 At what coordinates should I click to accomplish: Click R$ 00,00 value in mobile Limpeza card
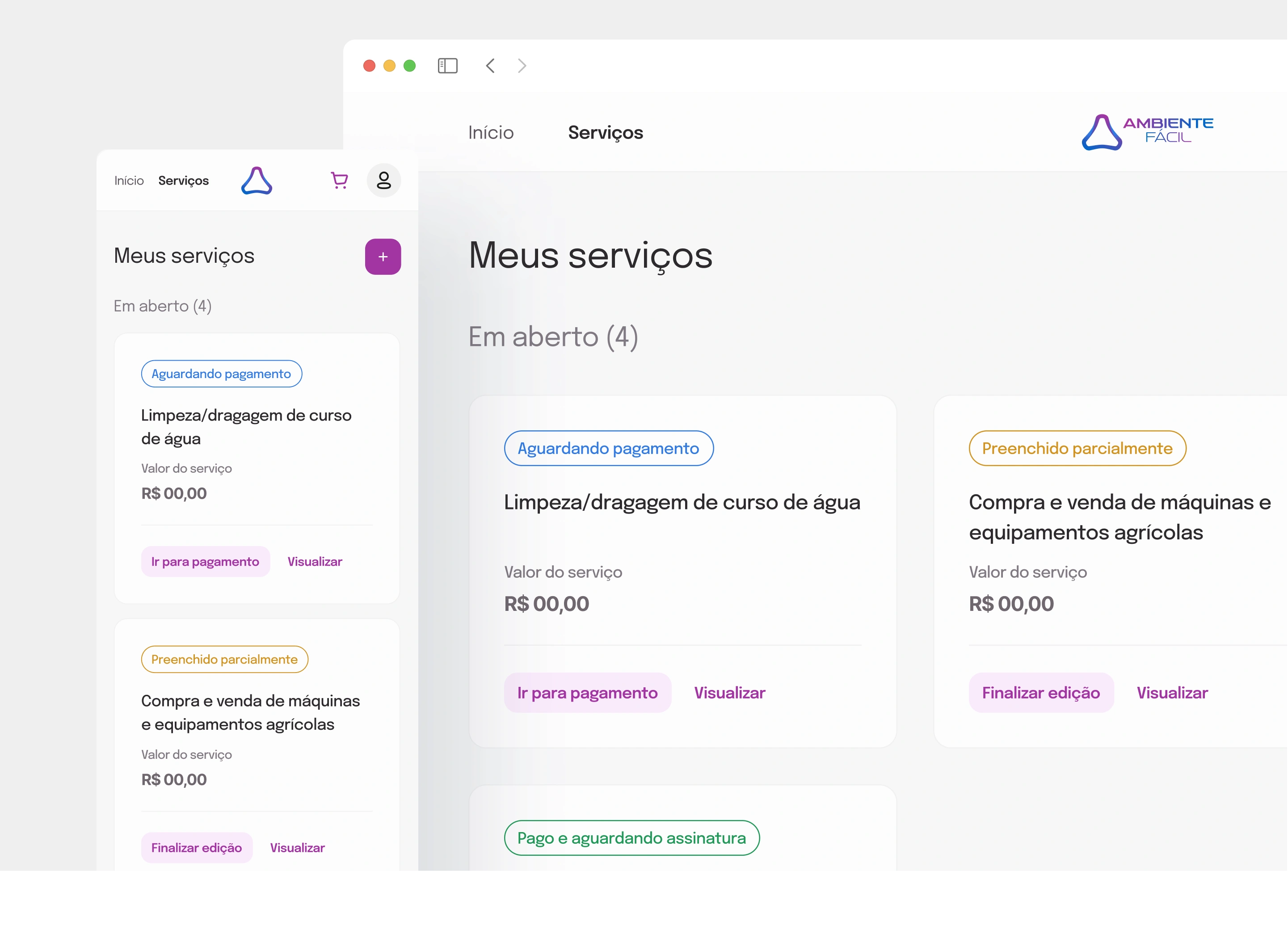[x=174, y=493]
